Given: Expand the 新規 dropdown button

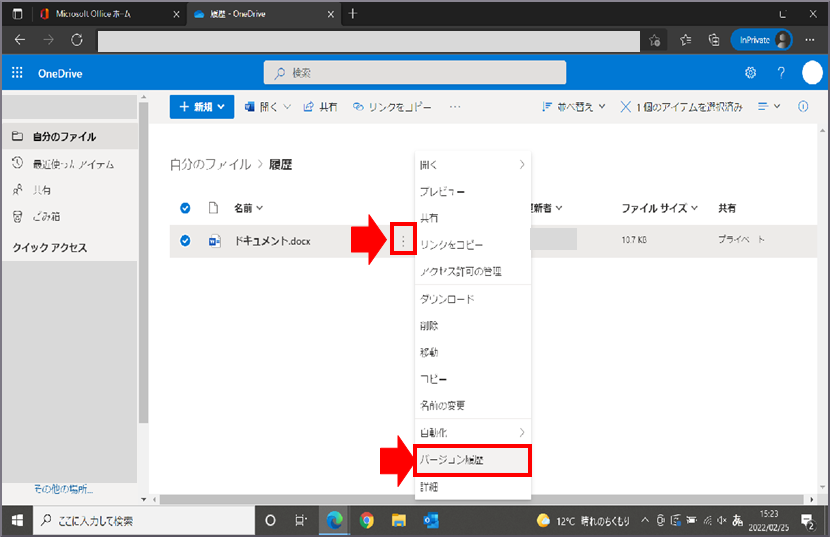Looking at the screenshot, I should (x=202, y=107).
